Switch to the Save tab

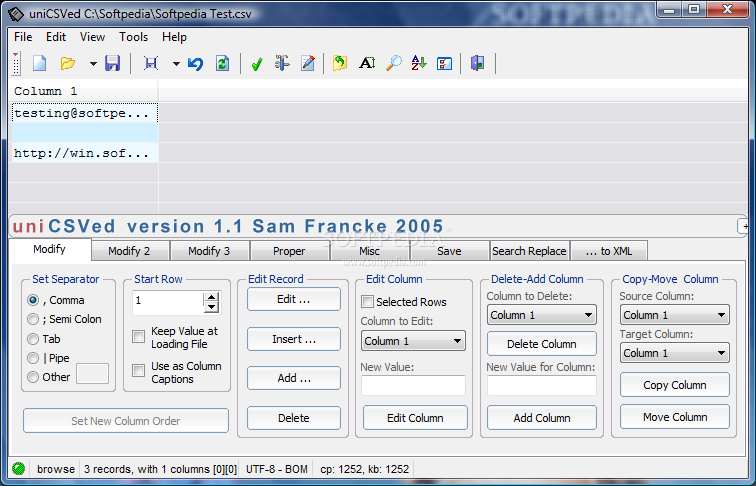[x=449, y=251]
